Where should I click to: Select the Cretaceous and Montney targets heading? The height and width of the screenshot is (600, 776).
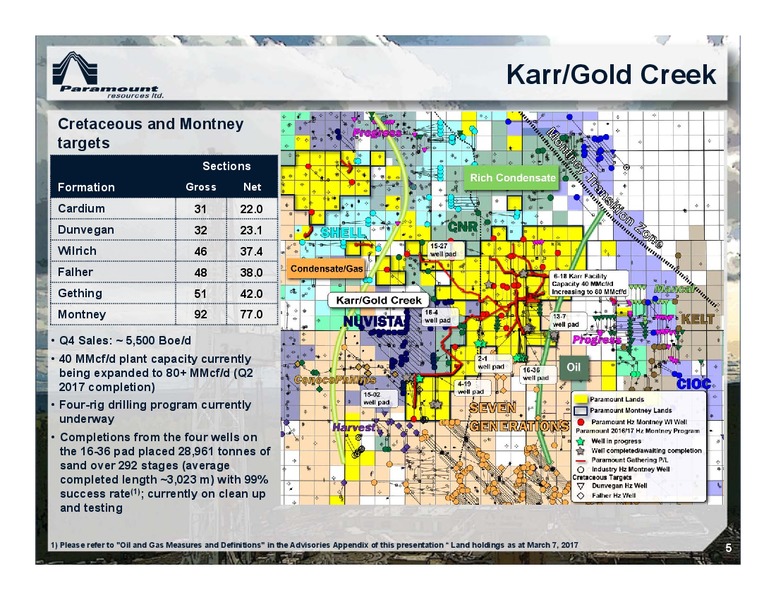150,133
